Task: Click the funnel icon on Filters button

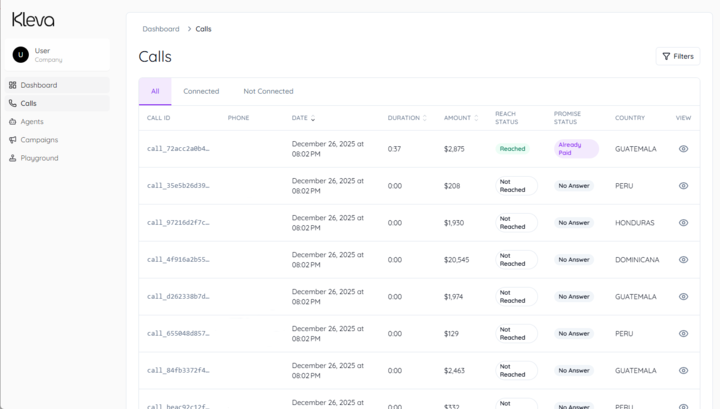Action: pyautogui.click(x=666, y=56)
